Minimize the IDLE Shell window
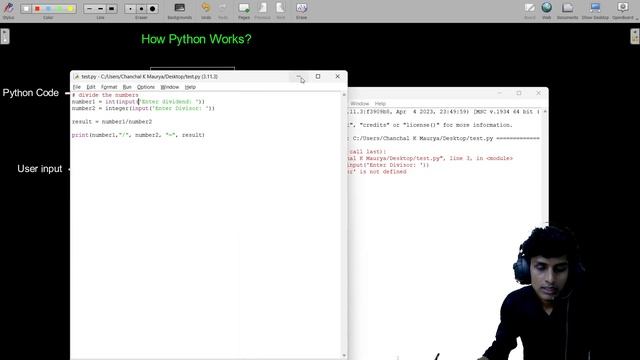This screenshot has height=360, width=640. pos(500,93)
